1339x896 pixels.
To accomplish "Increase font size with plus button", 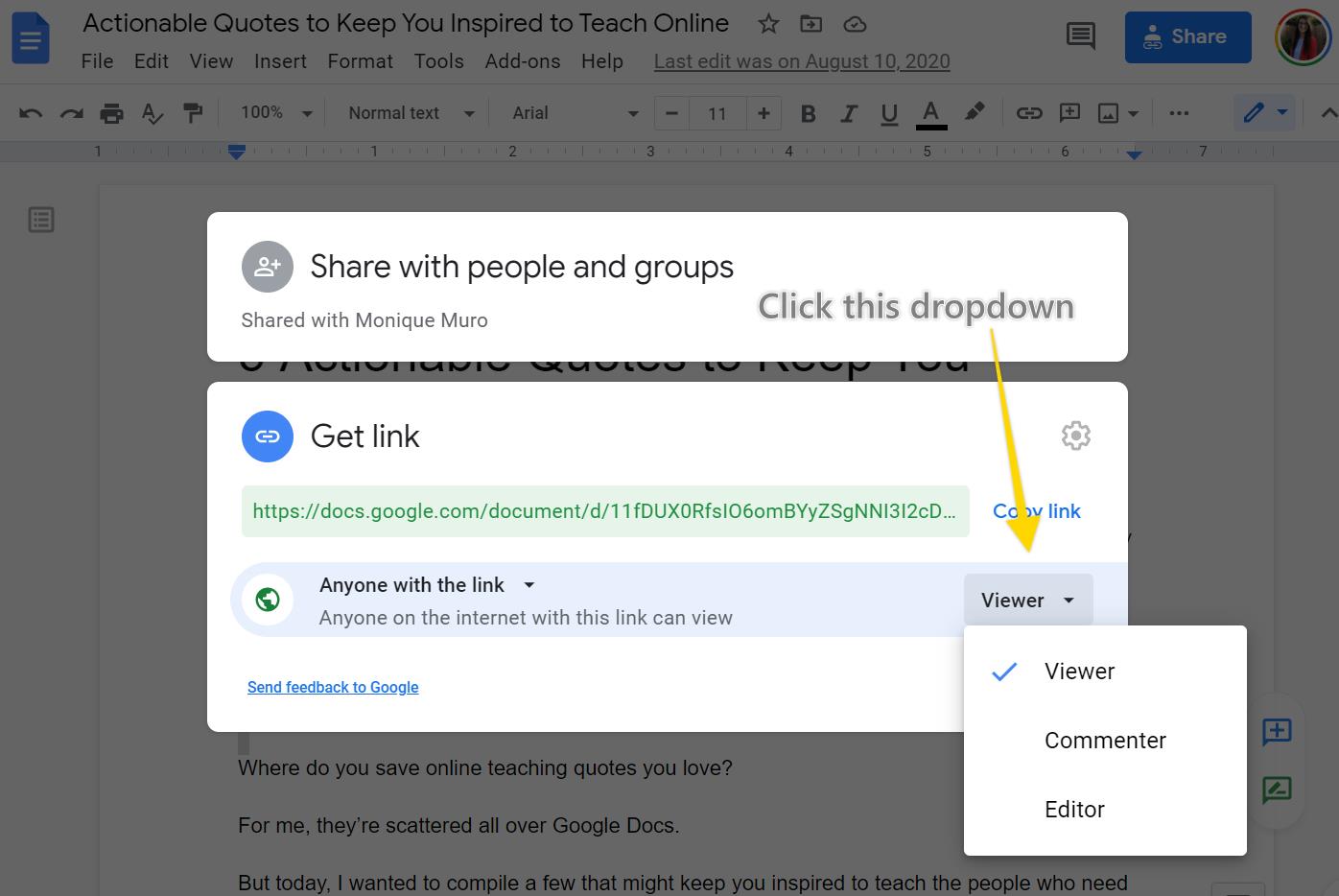I will click(763, 113).
